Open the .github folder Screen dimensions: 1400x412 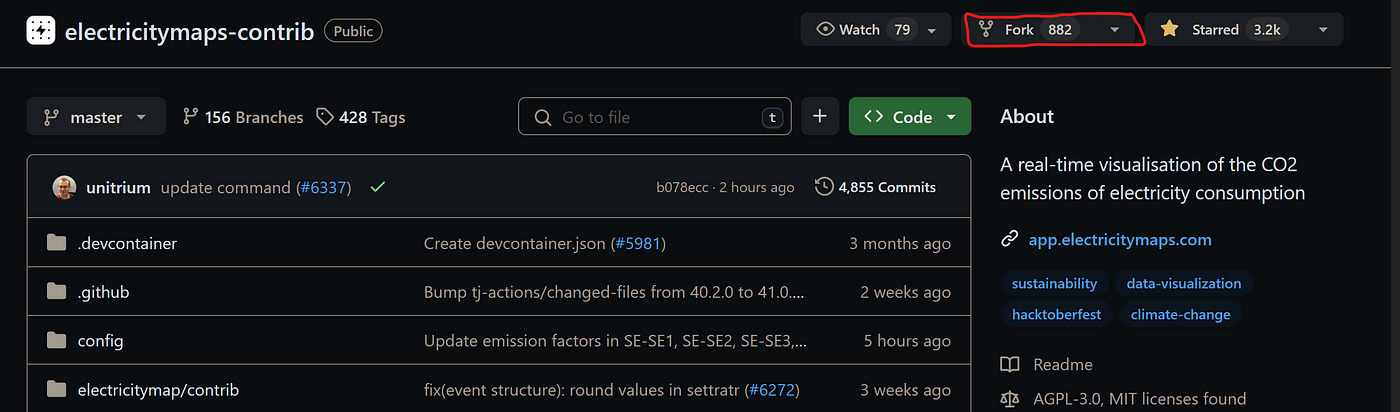coord(103,292)
